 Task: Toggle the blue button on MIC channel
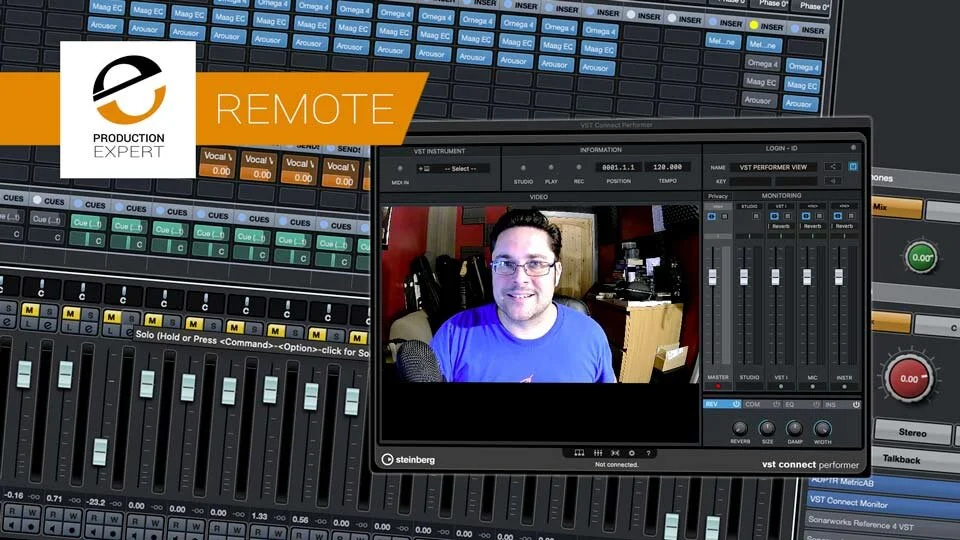806,216
